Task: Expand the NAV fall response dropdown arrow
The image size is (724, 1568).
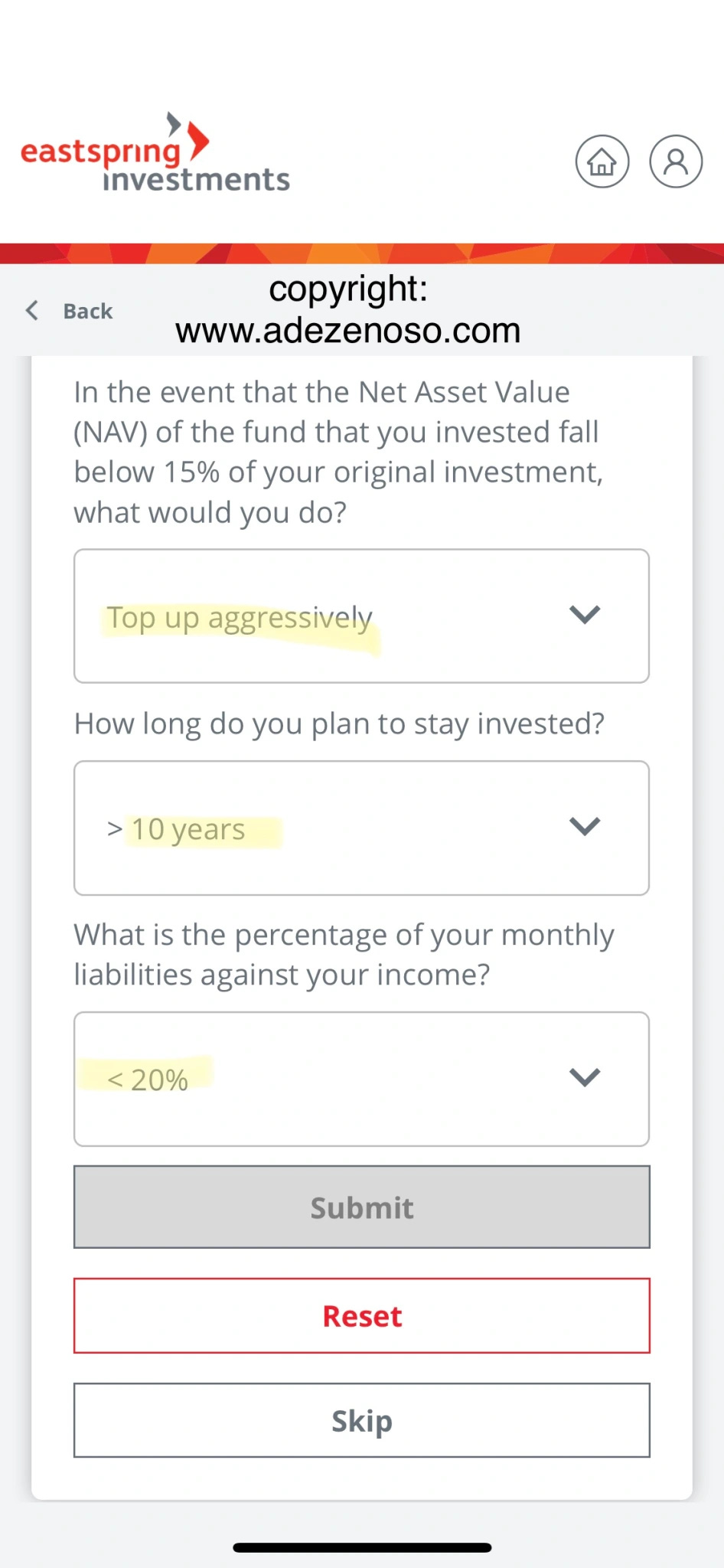Action: (x=585, y=615)
